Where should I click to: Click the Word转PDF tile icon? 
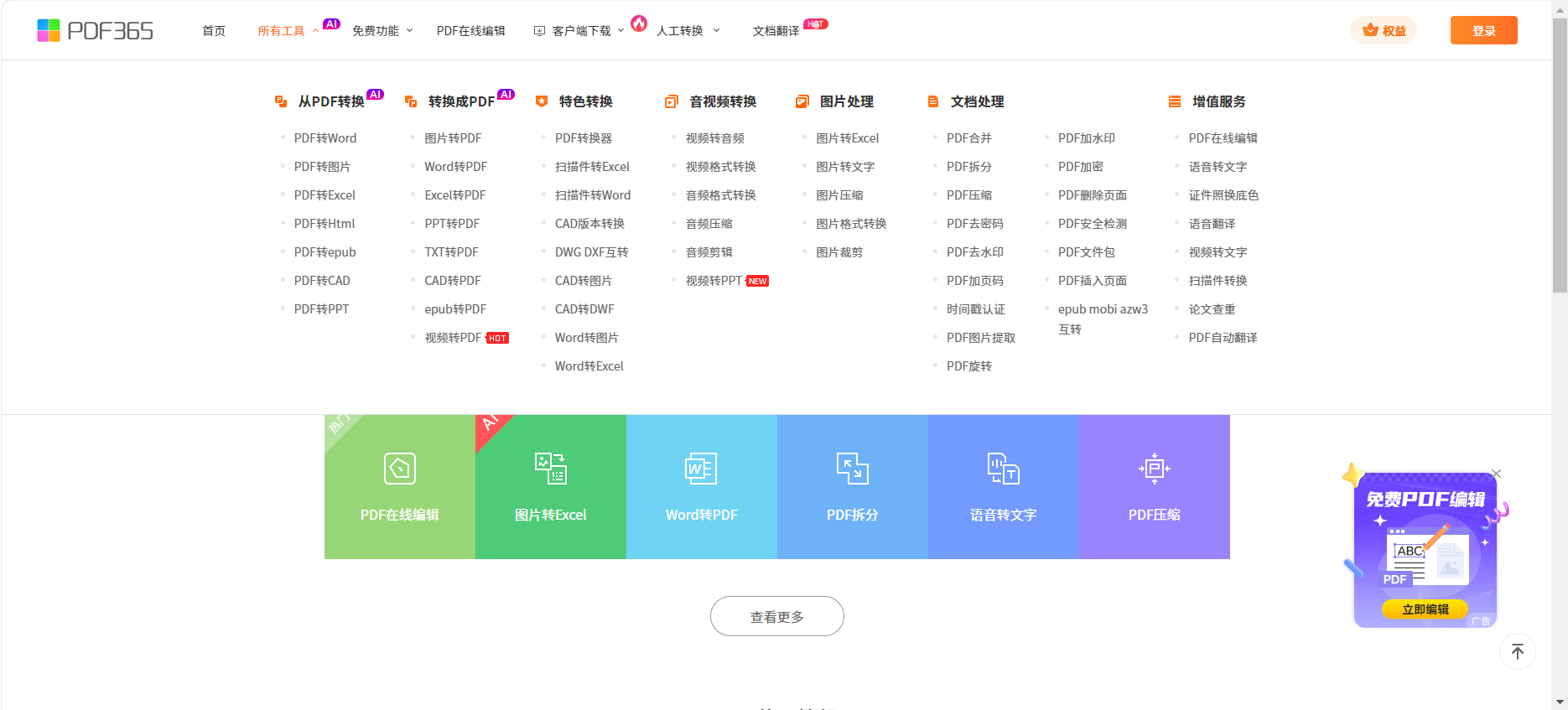tap(701, 469)
